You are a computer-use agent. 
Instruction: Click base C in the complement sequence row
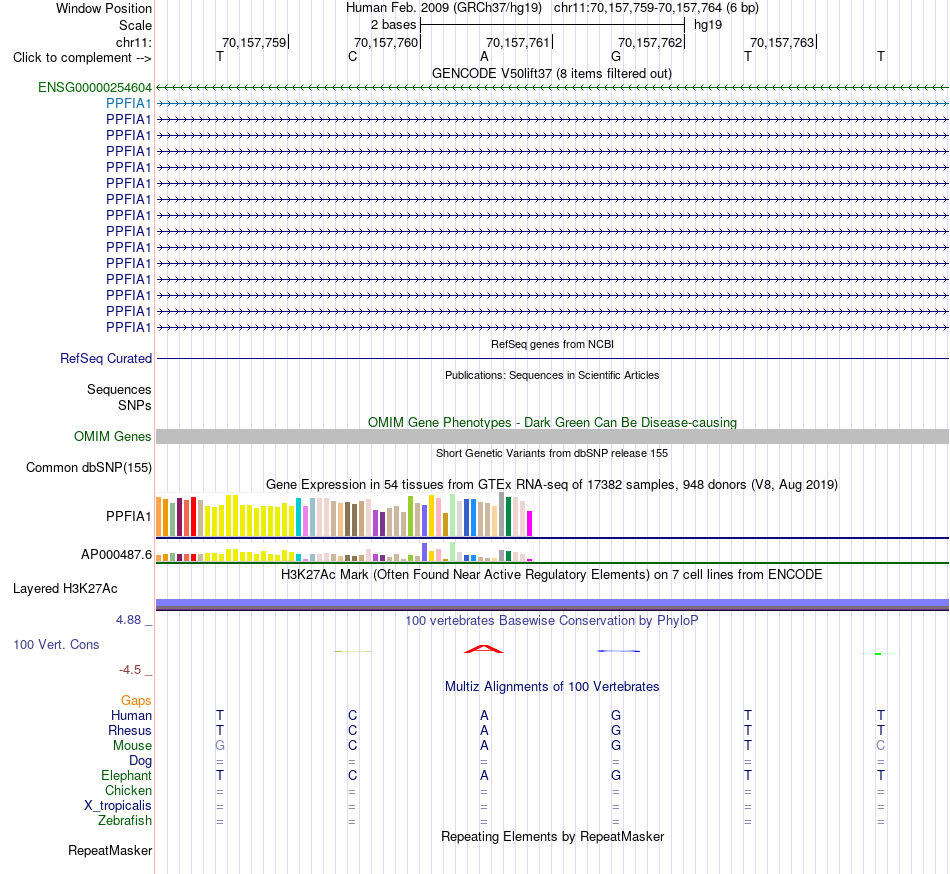[353, 57]
